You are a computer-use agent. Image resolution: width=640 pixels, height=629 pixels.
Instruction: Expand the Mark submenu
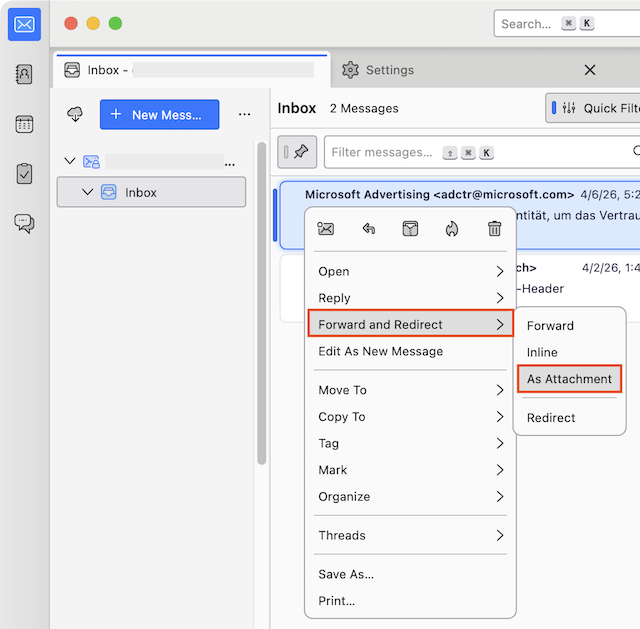pos(411,470)
